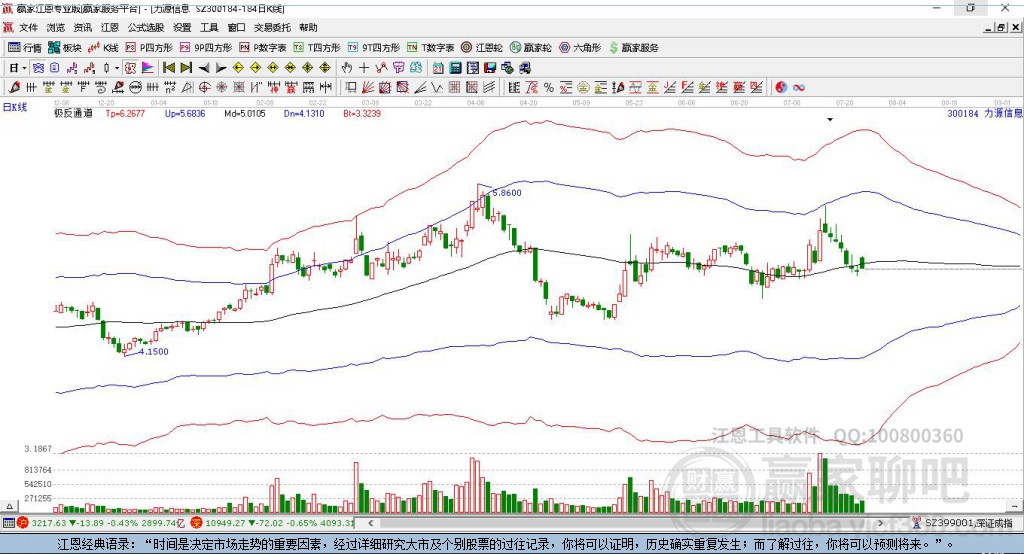Select the red pencil draw tool

[14, 88]
